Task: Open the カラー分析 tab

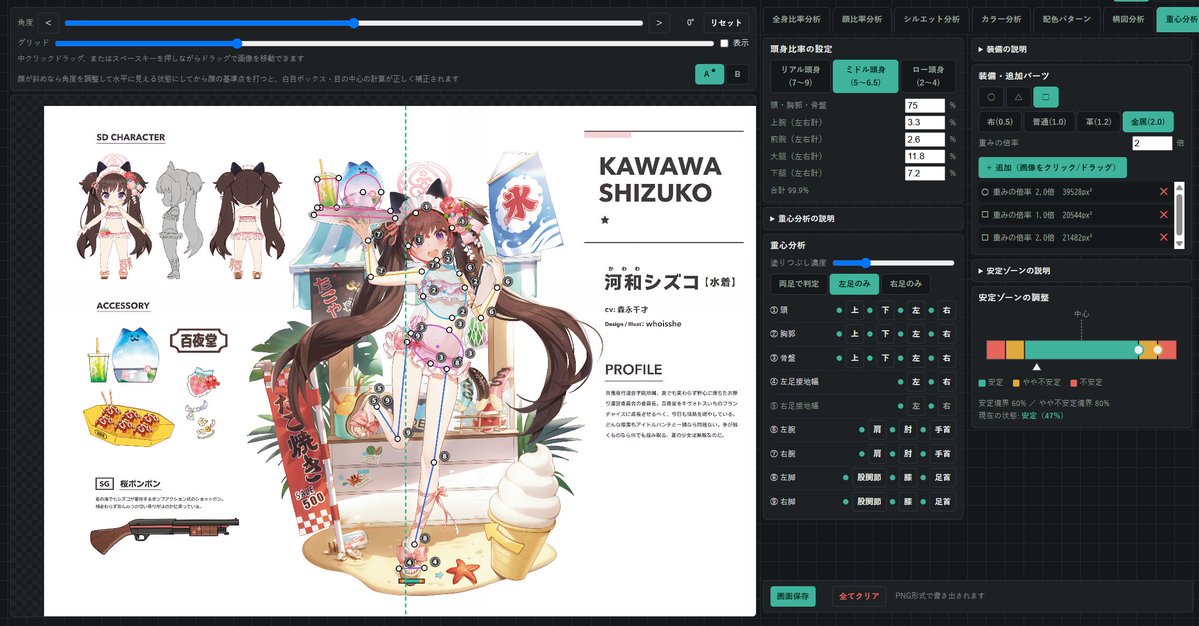Action: (x=1001, y=19)
